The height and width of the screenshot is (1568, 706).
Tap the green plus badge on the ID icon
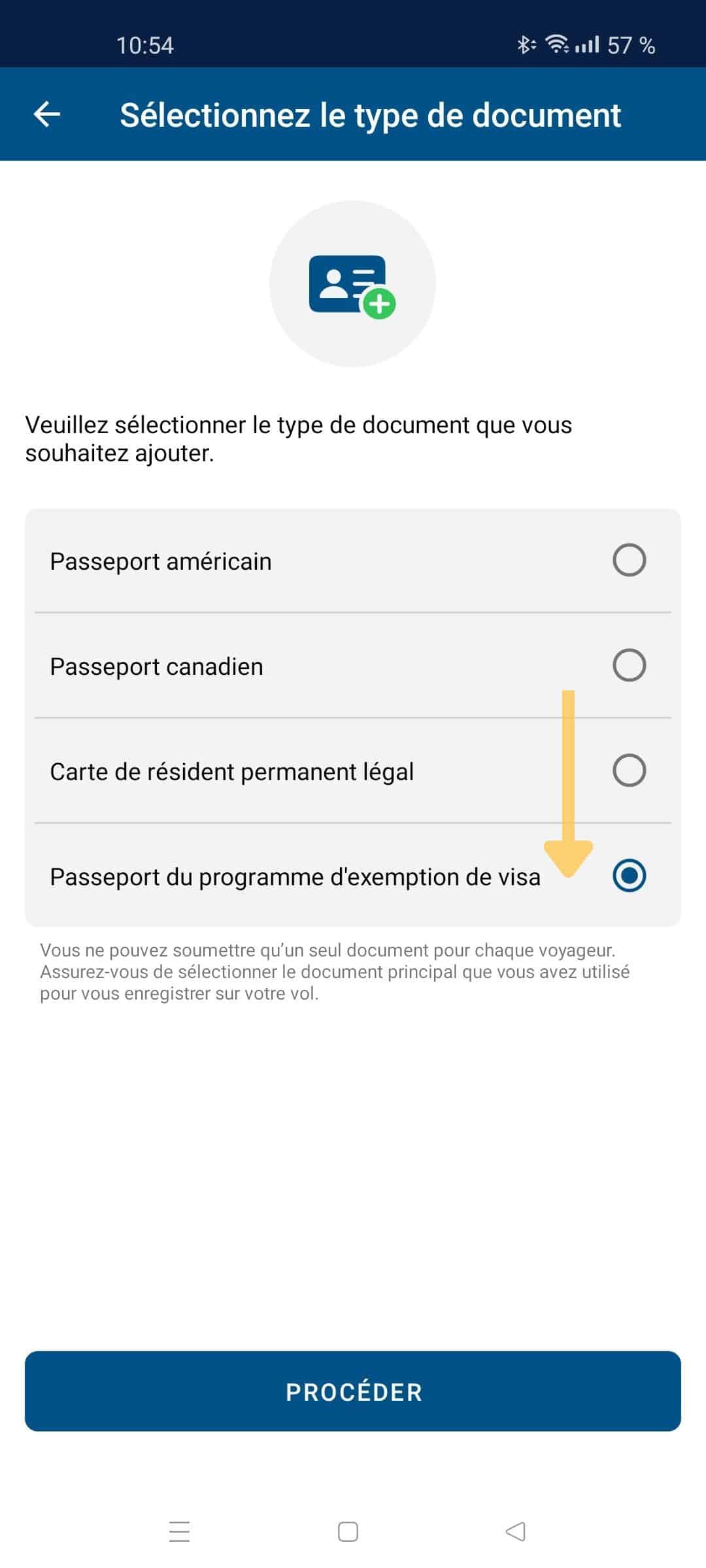[379, 303]
